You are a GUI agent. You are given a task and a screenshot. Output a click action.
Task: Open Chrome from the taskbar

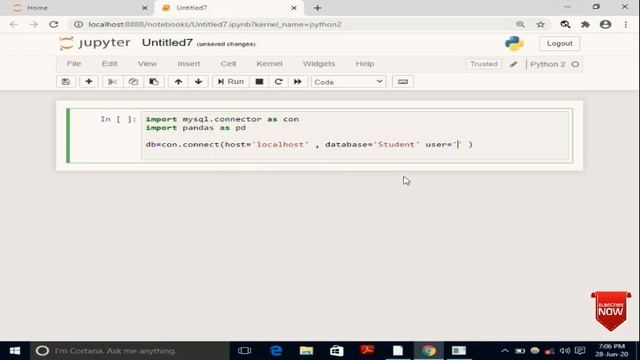point(428,351)
